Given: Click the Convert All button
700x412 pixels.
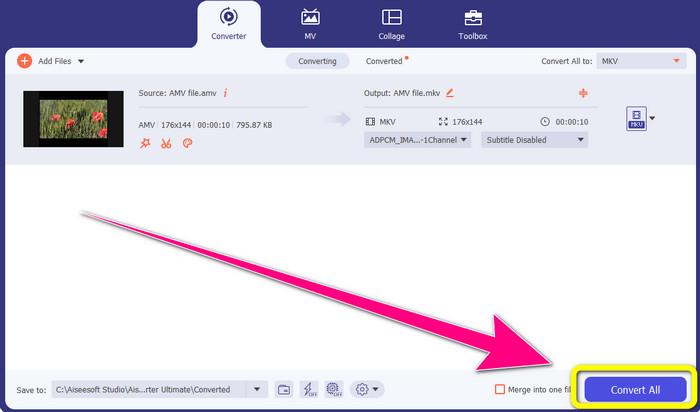Looking at the screenshot, I should pos(636,388).
